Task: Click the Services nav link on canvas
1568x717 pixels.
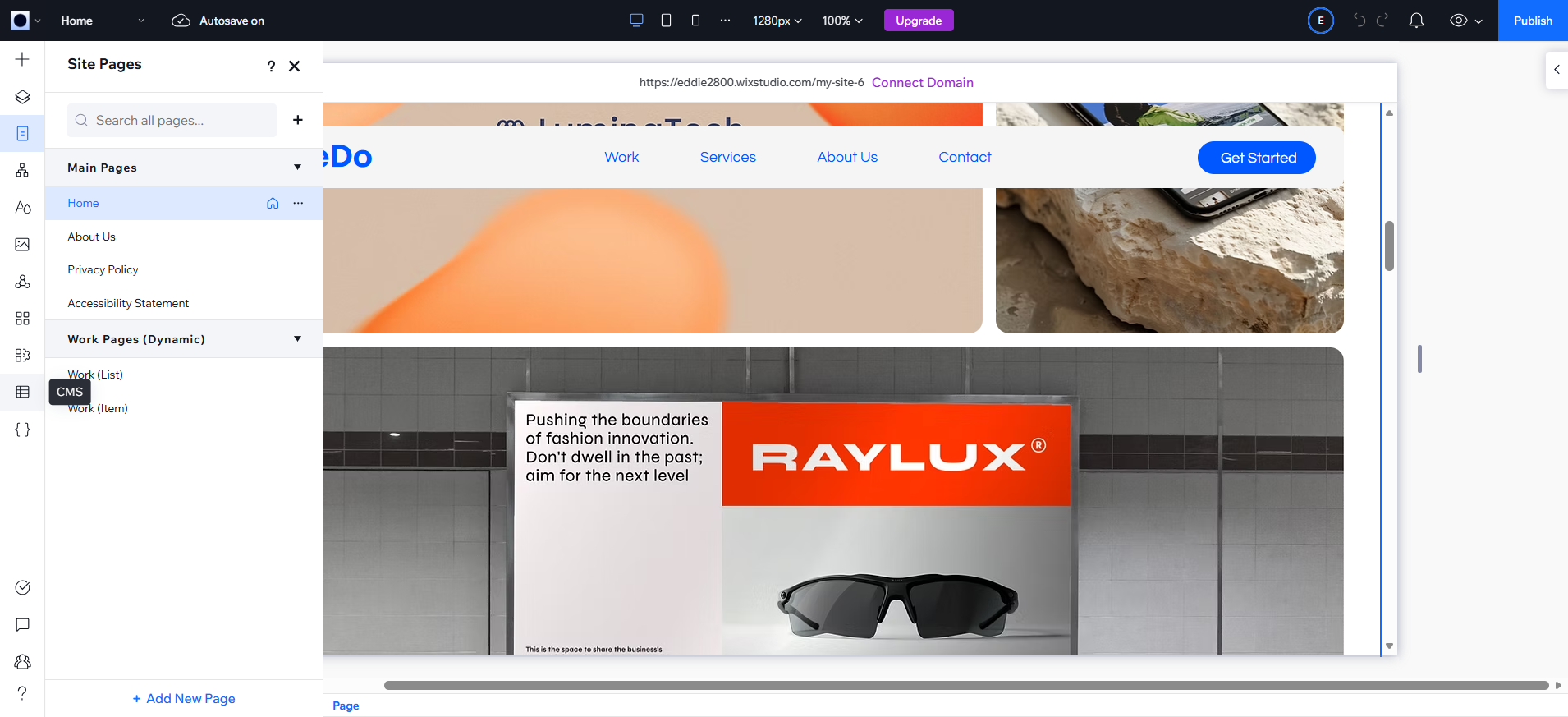Action: [728, 157]
